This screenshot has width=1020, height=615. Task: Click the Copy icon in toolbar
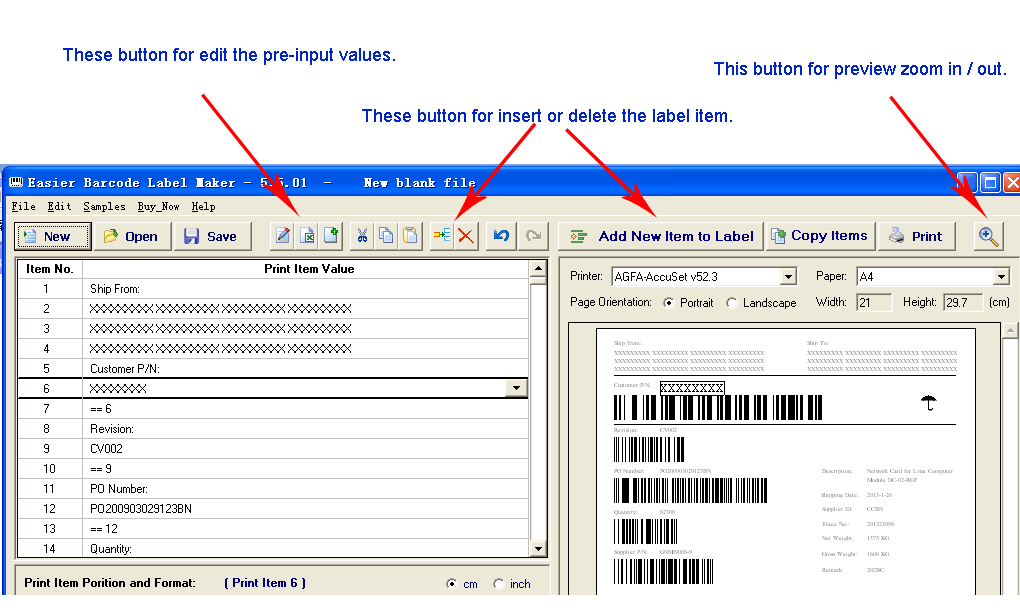[386, 236]
